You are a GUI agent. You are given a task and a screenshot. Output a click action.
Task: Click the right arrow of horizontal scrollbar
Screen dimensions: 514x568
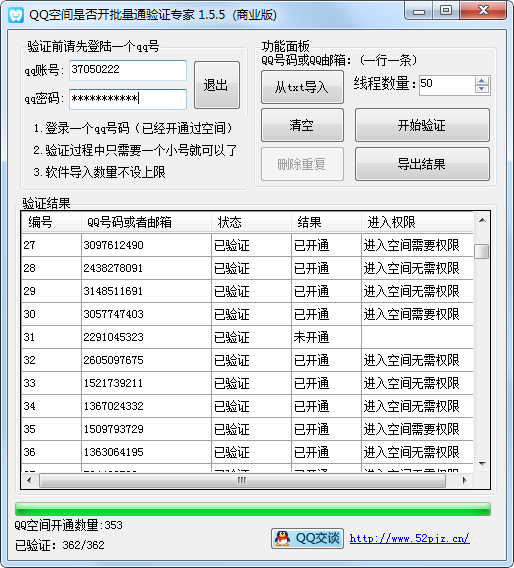tap(465, 481)
